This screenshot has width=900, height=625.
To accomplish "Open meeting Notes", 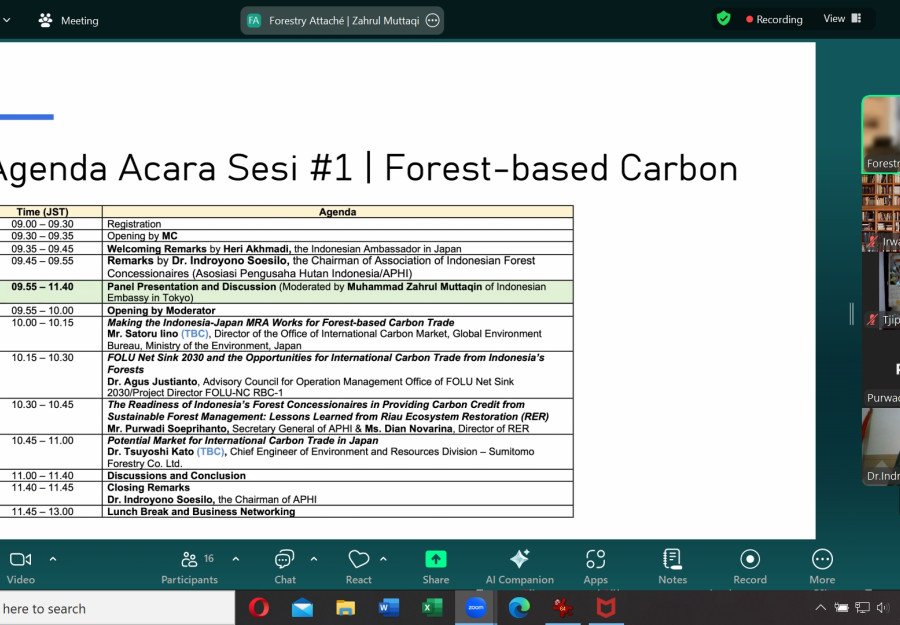I will (x=672, y=567).
